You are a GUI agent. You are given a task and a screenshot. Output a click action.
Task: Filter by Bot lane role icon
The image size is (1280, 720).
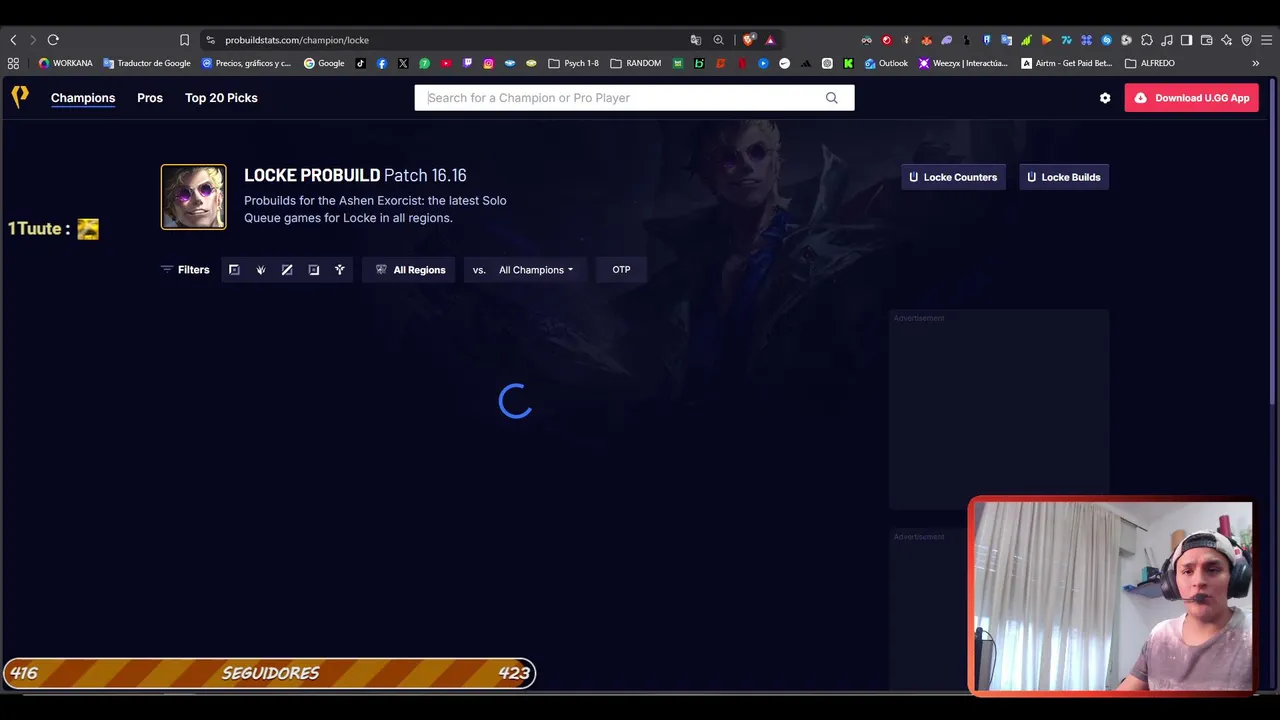pos(314,270)
